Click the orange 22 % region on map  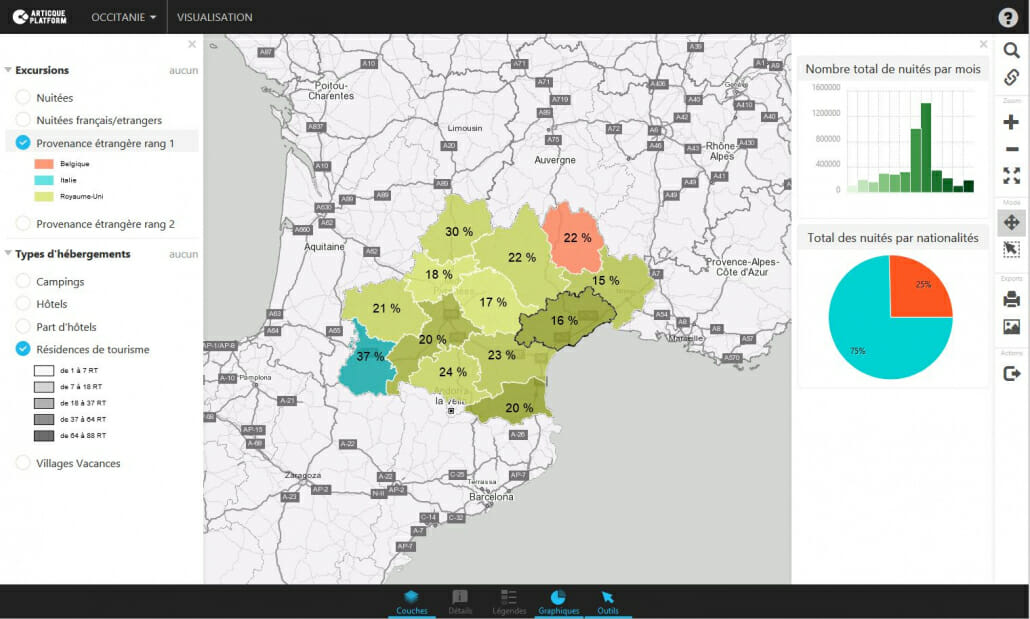573,240
